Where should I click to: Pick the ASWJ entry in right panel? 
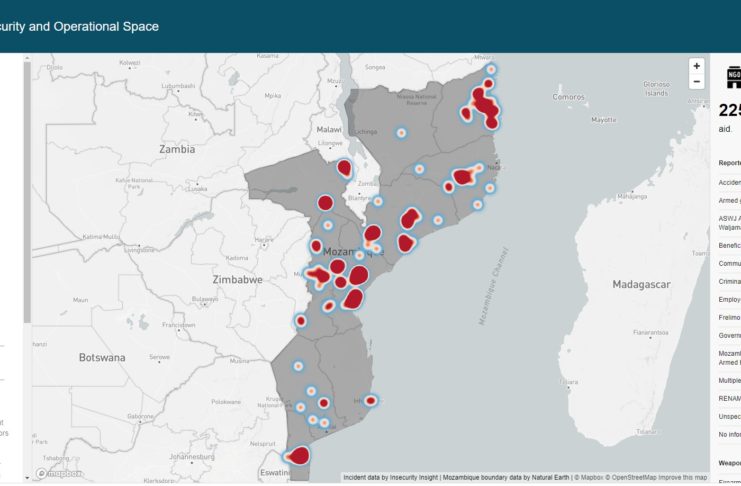tap(729, 222)
